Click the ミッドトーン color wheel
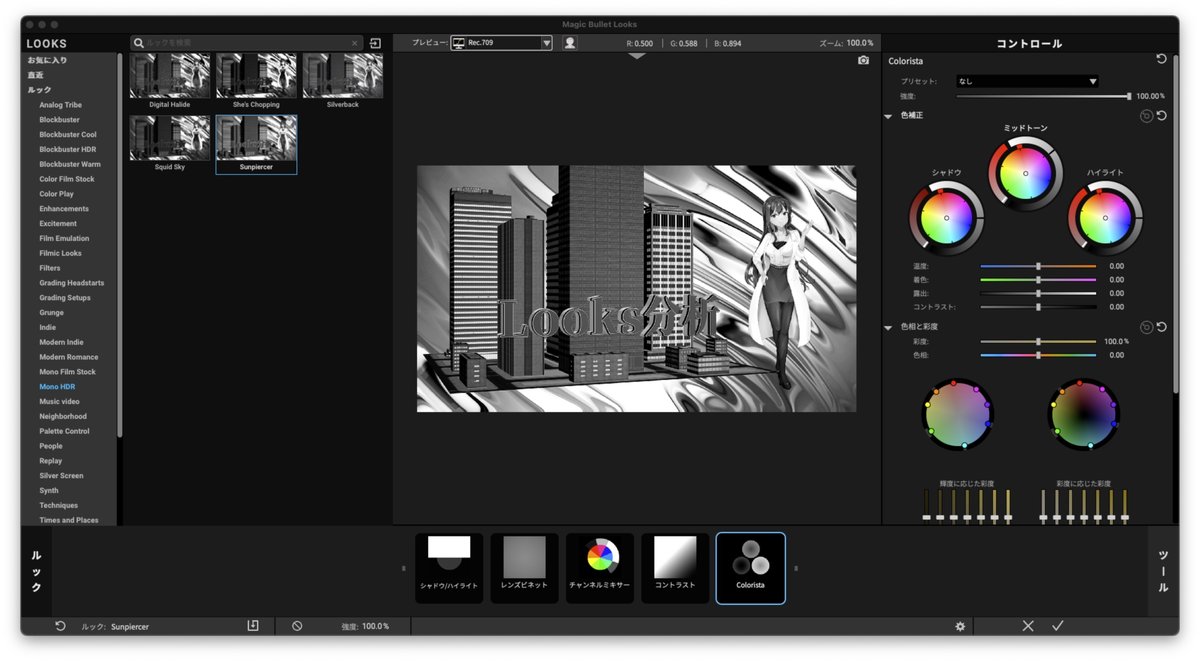 click(x=1025, y=174)
